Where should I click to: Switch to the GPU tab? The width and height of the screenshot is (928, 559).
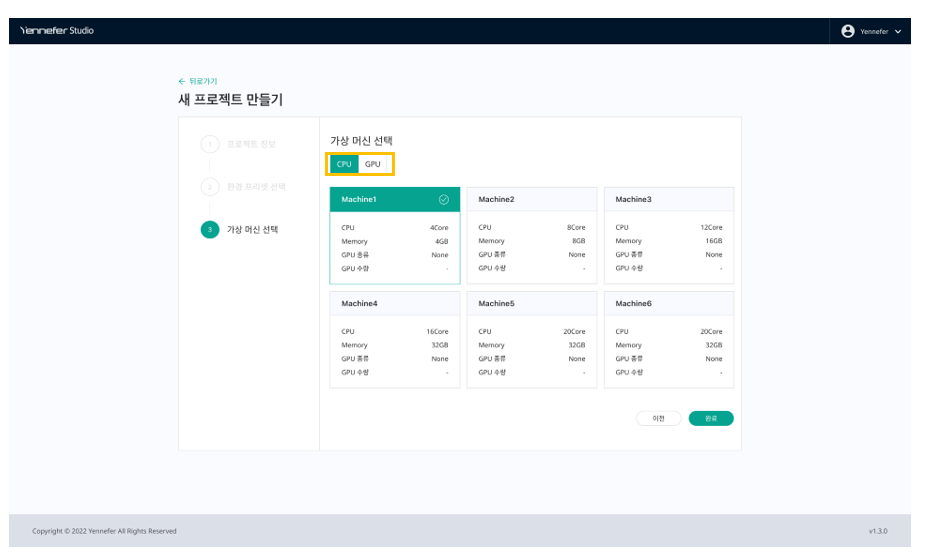coord(373,164)
